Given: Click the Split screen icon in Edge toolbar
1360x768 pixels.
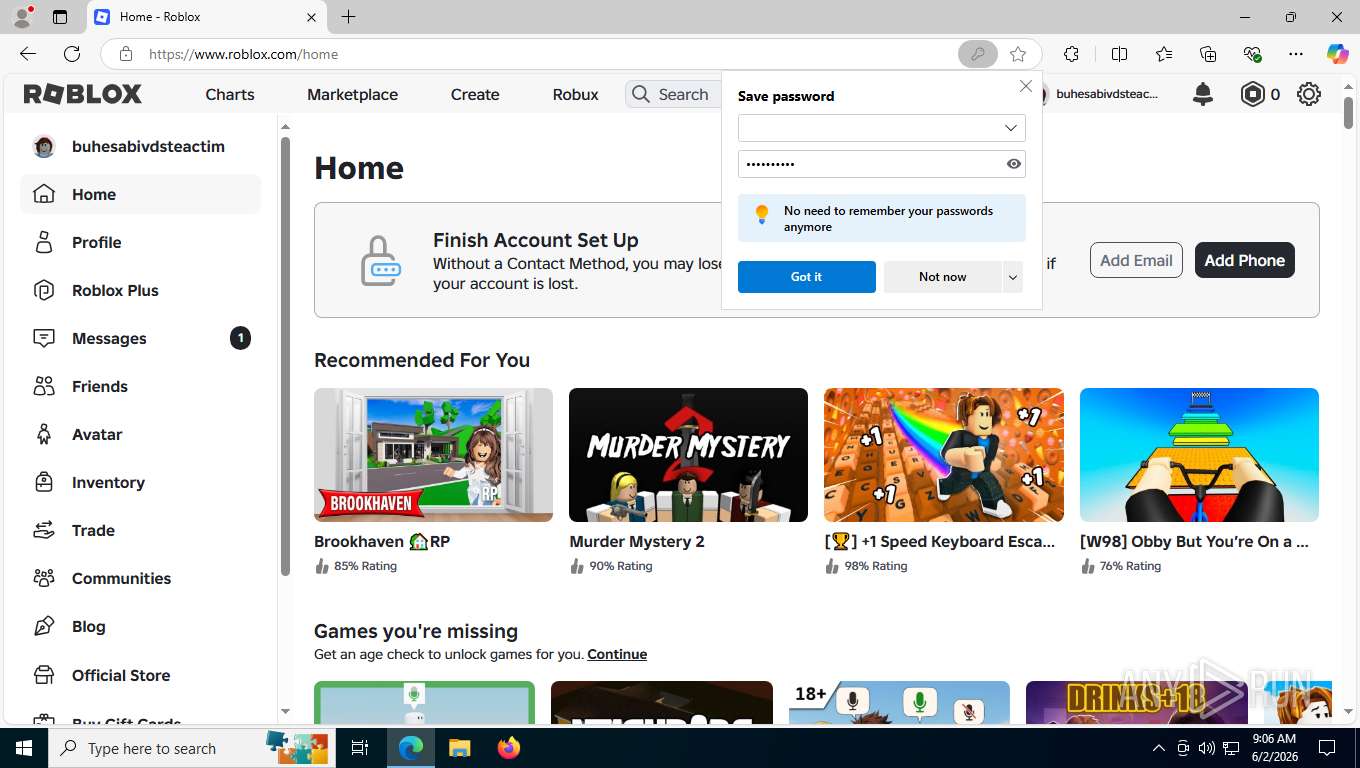Looking at the screenshot, I should coord(1119,54).
